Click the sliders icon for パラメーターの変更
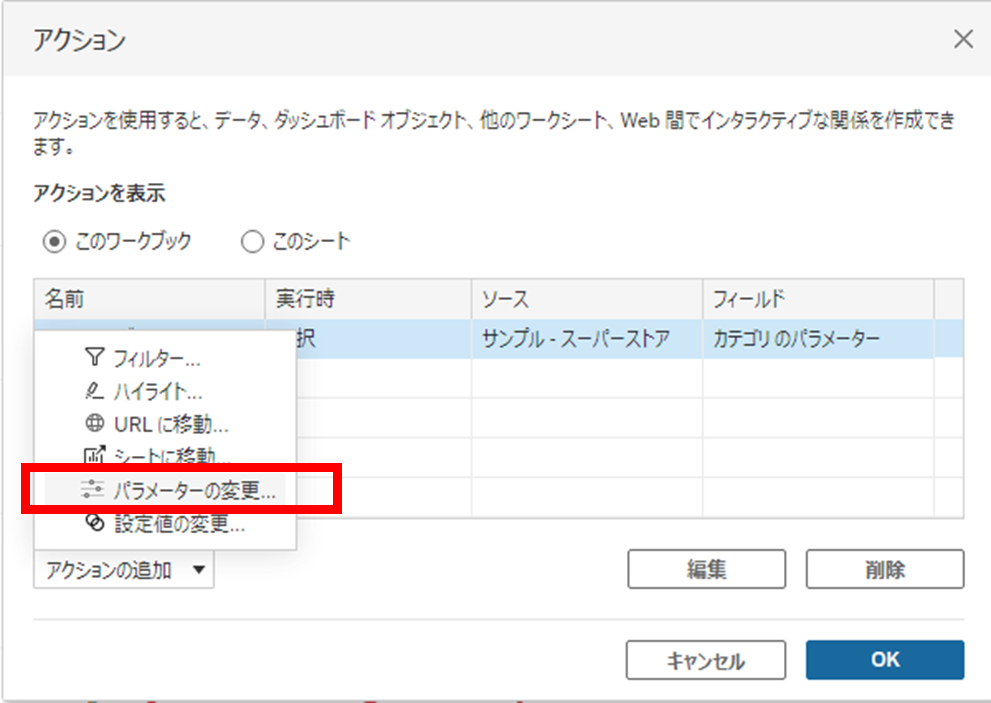991x703 pixels. (x=95, y=490)
